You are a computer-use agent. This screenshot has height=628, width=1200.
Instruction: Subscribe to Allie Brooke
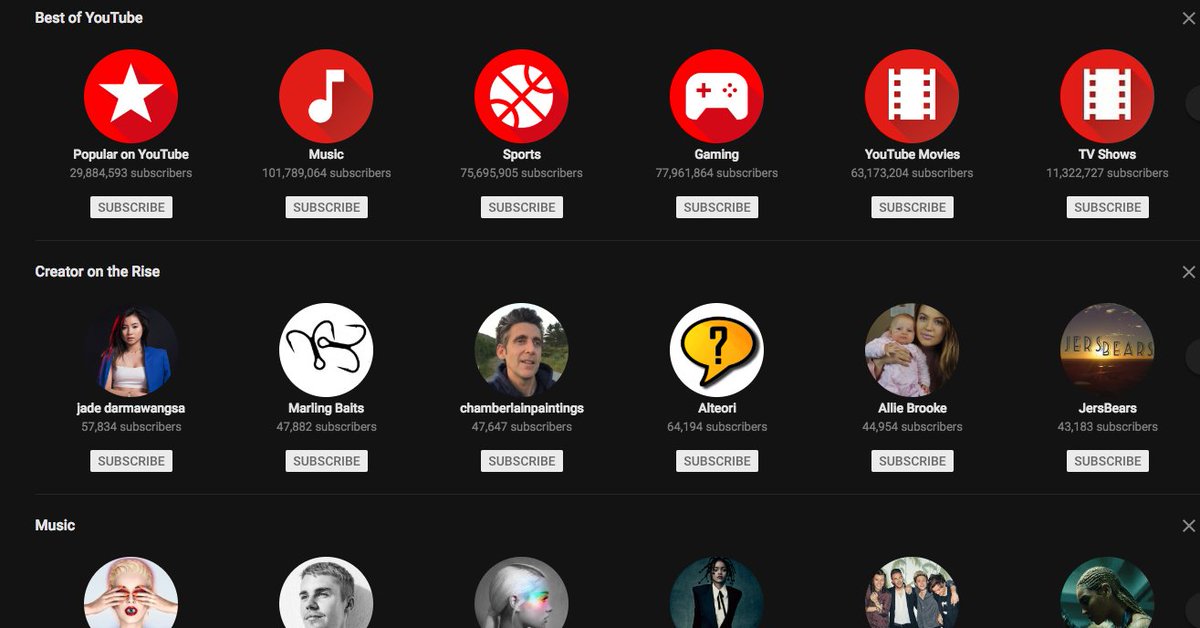point(912,461)
